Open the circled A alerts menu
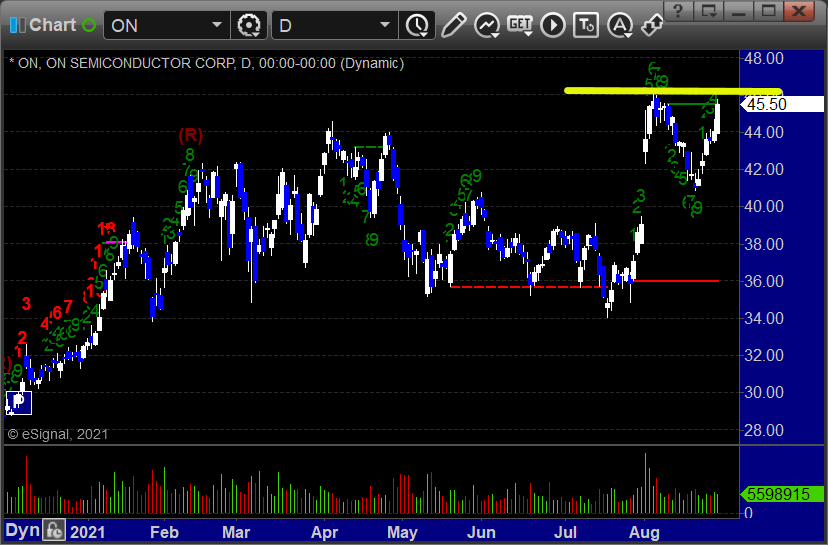The height and width of the screenshot is (545, 828). (x=619, y=25)
